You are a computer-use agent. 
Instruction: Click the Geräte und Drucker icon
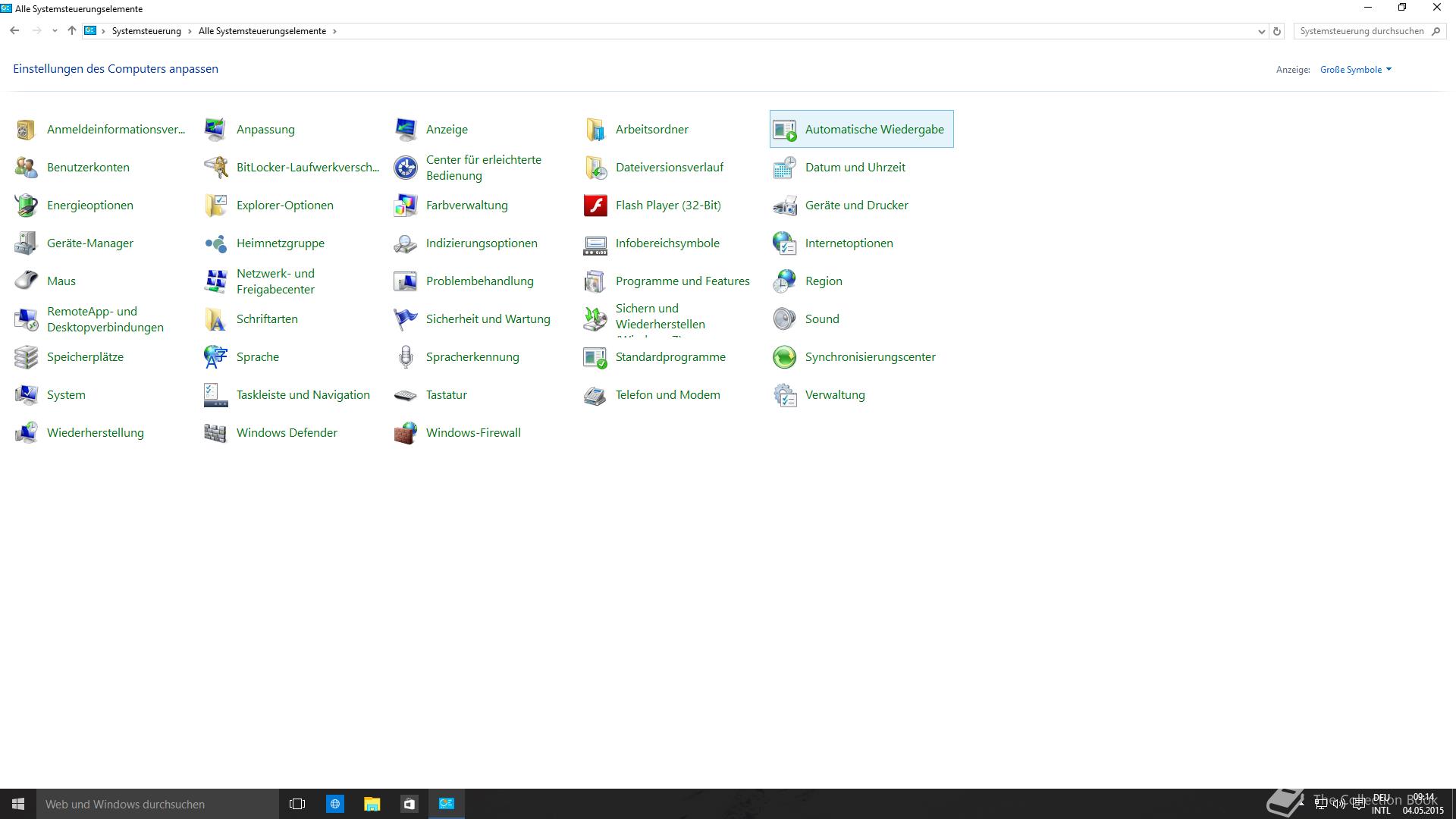tap(784, 206)
